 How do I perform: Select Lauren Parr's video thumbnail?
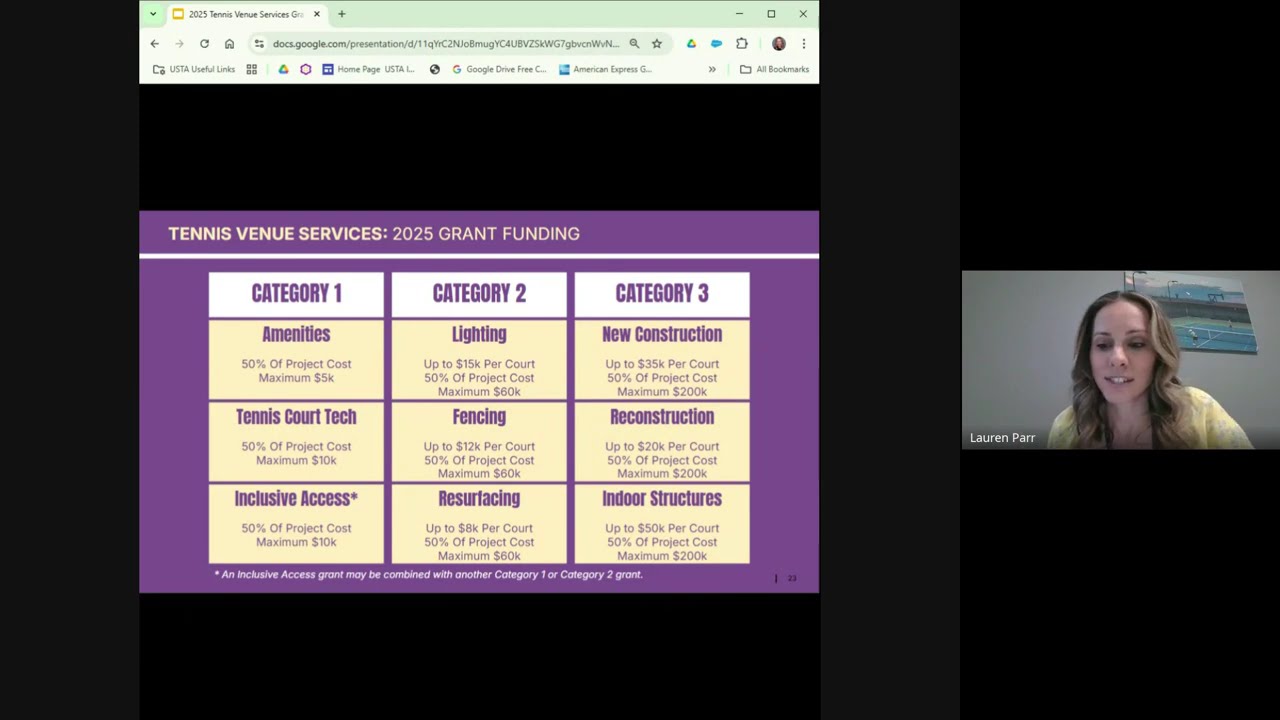pos(1120,360)
